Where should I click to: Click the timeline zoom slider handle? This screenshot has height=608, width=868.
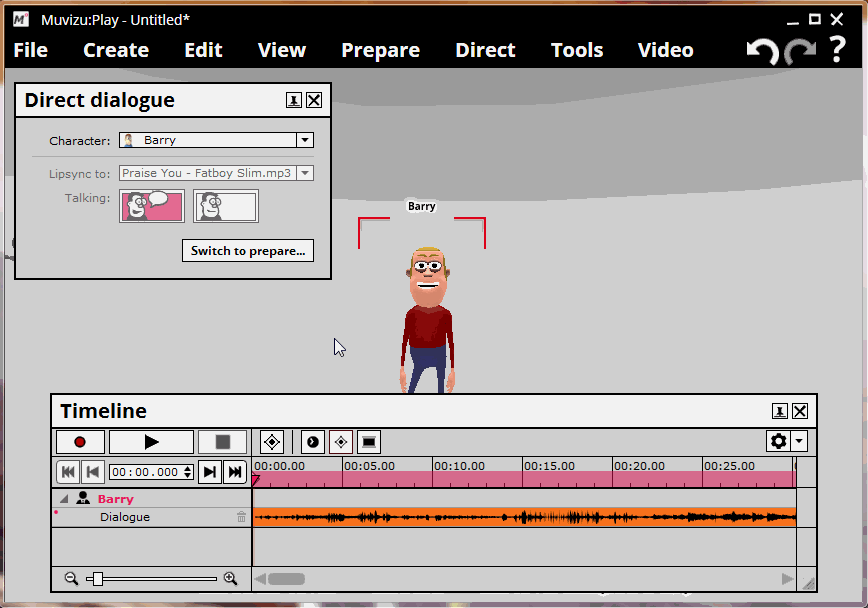97,579
